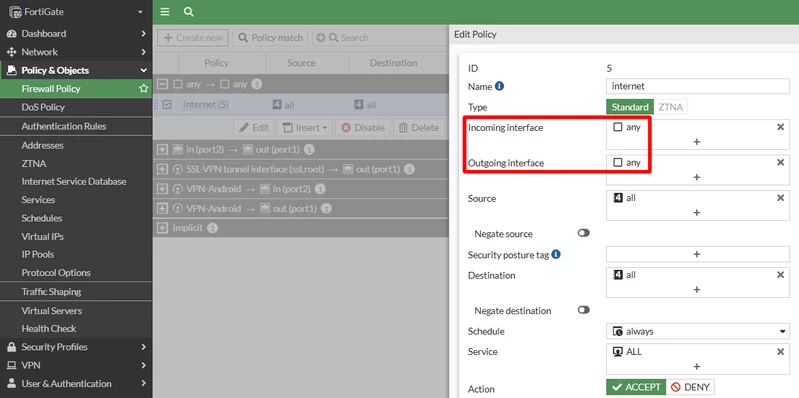Click the Disable policy button
Image resolution: width=799 pixels, height=398 pixels.
click(362, 128)
